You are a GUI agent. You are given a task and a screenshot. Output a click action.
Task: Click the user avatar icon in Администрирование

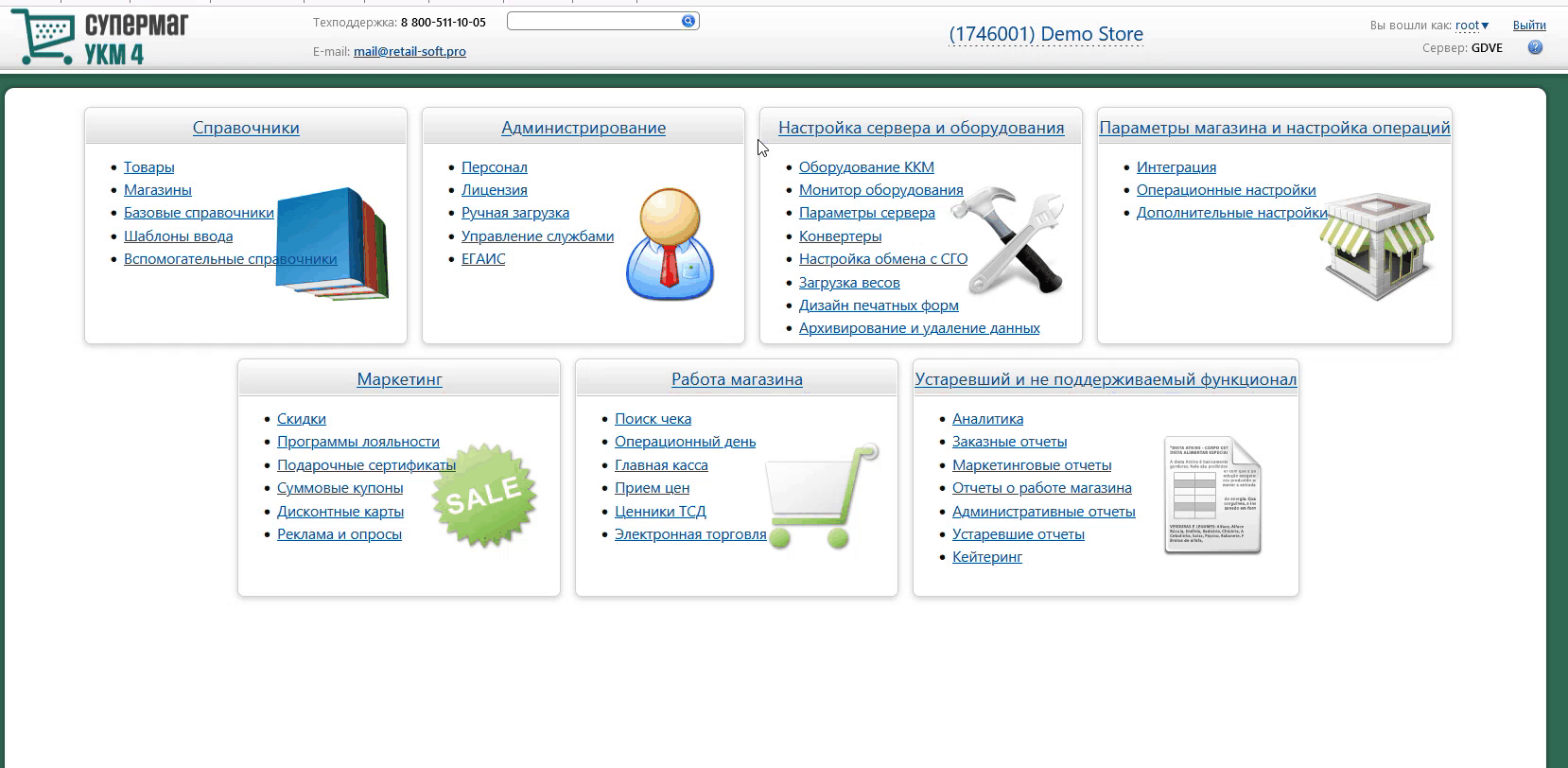(670, 244)
